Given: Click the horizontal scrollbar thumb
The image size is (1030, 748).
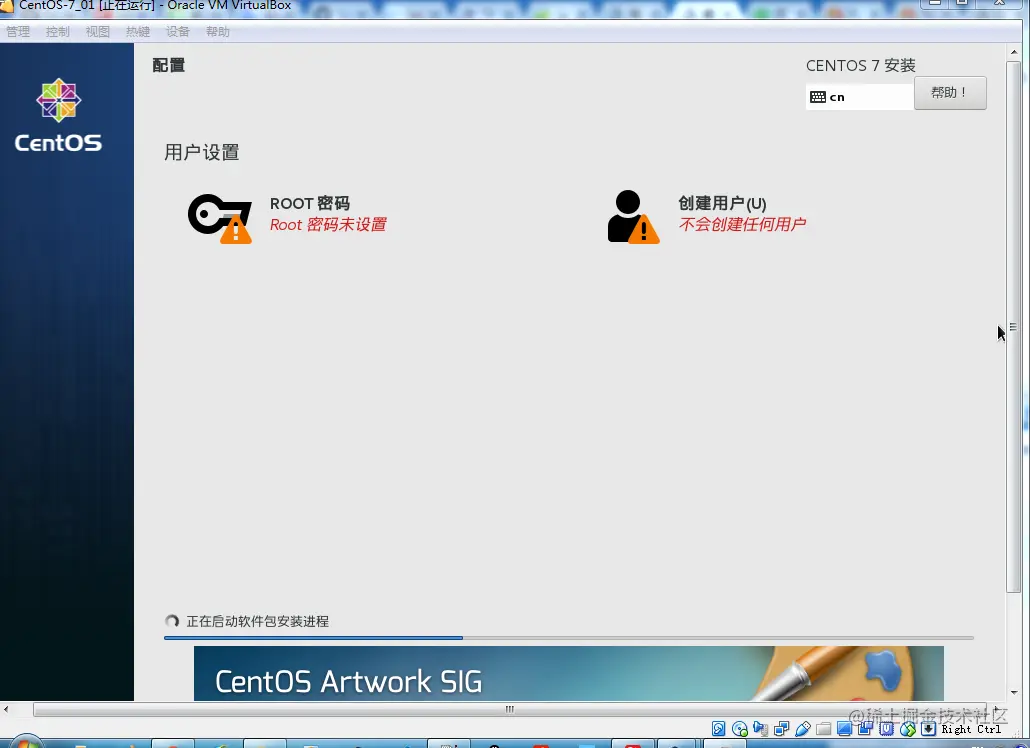Looking at the screenshot, I should tap(510, 709).
